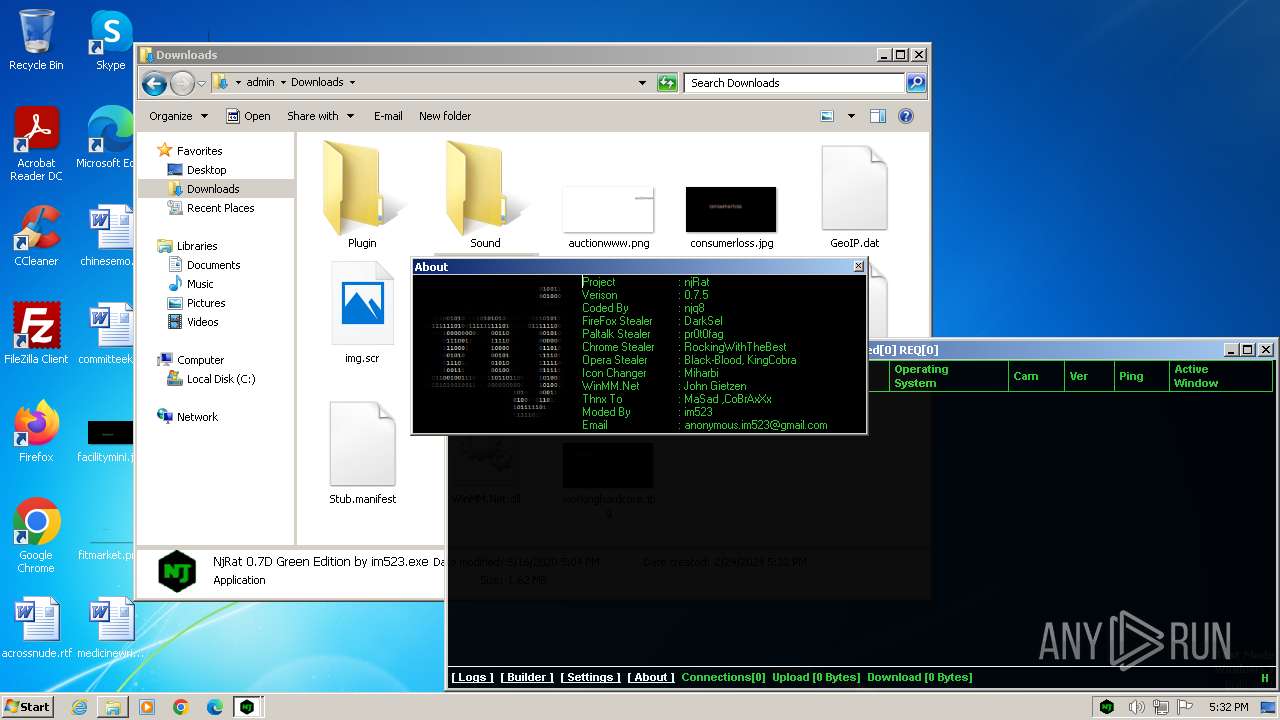Open Acrobat Reader DC shortcut

pos(36,144)
